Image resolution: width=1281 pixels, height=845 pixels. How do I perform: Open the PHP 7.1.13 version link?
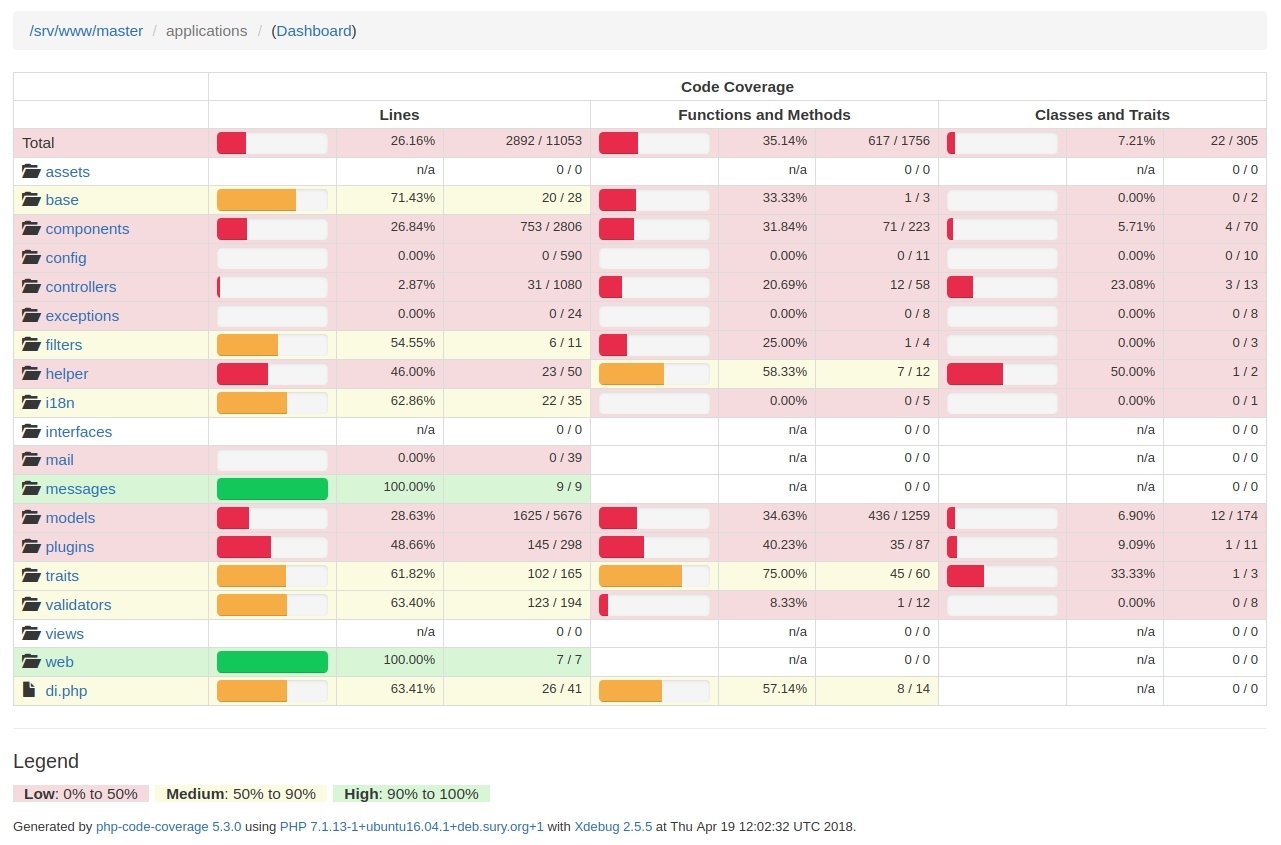click(x=412, y=827)
